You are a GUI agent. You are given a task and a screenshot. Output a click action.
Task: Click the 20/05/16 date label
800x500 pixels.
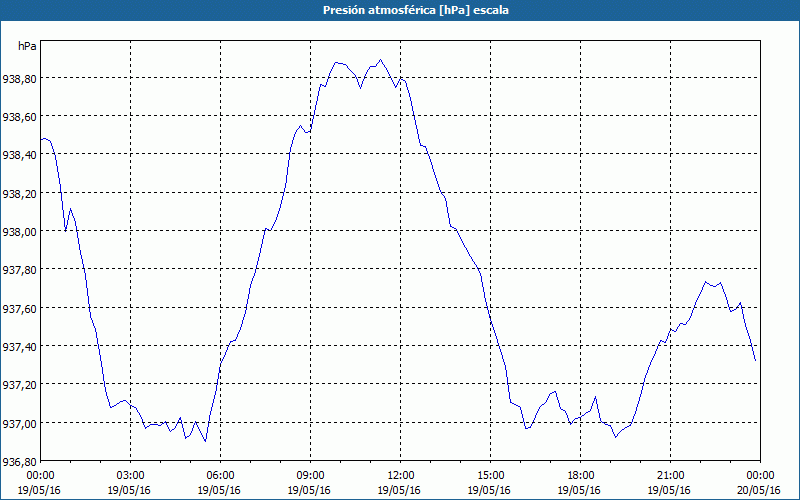759,490
